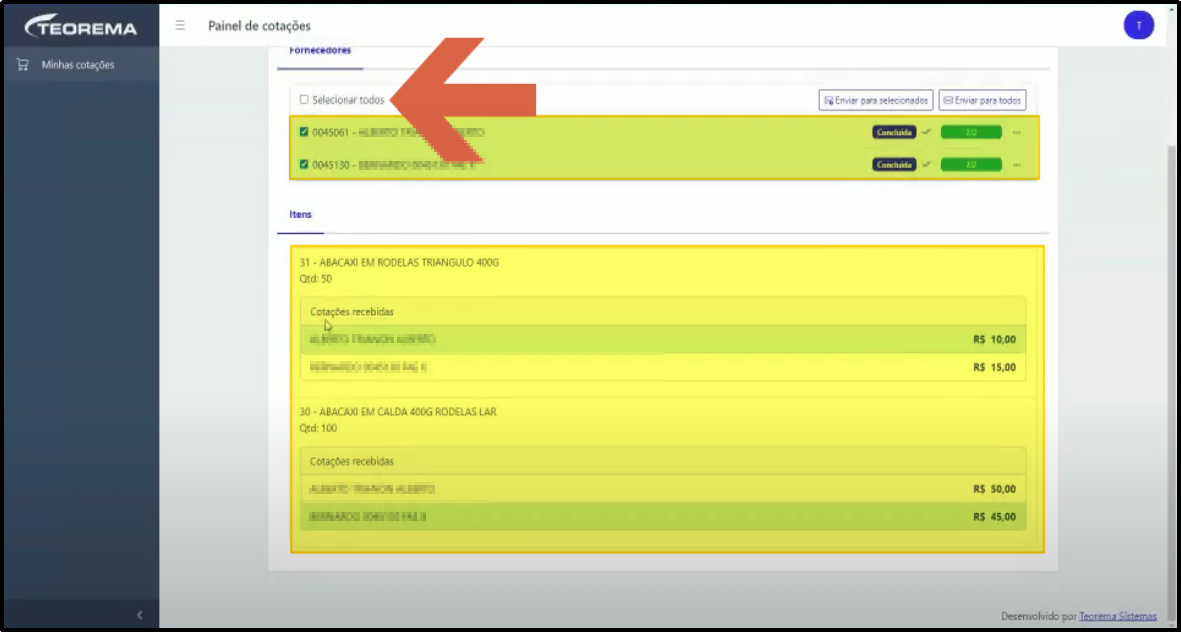Click the 2/2 progress bar for 0045061
This screenshot has width=1181, height=633.
coord(972,133)
